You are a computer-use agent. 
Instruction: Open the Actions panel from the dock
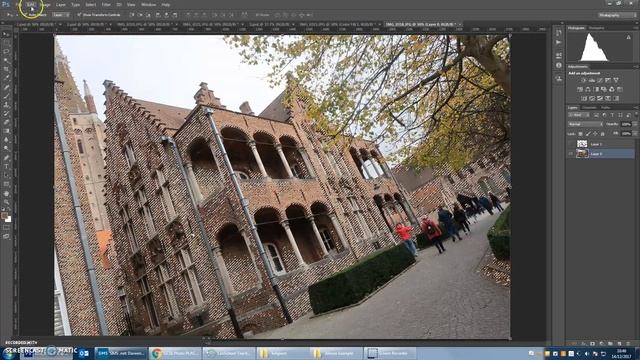pos(559,42)
